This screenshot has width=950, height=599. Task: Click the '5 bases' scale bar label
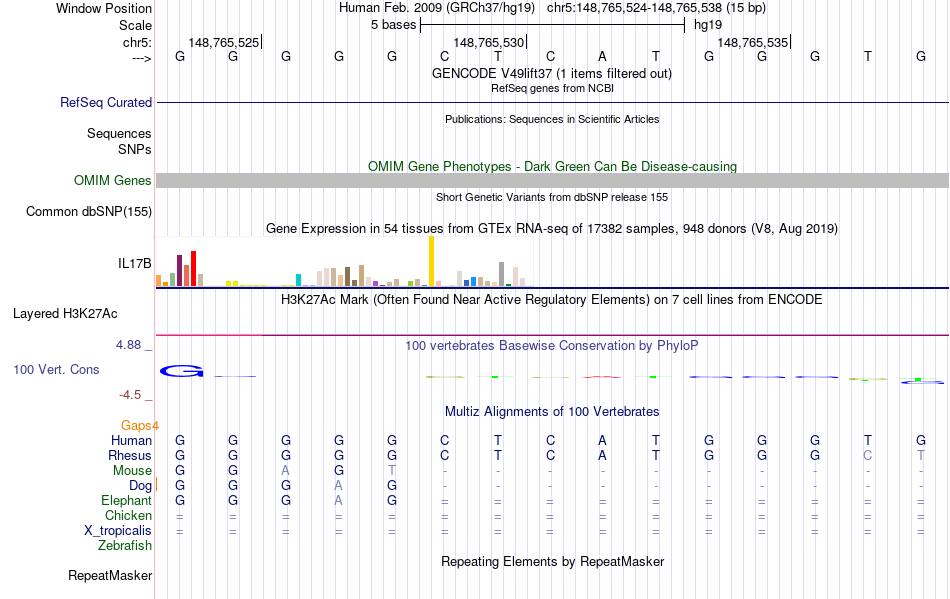[394, 25]
